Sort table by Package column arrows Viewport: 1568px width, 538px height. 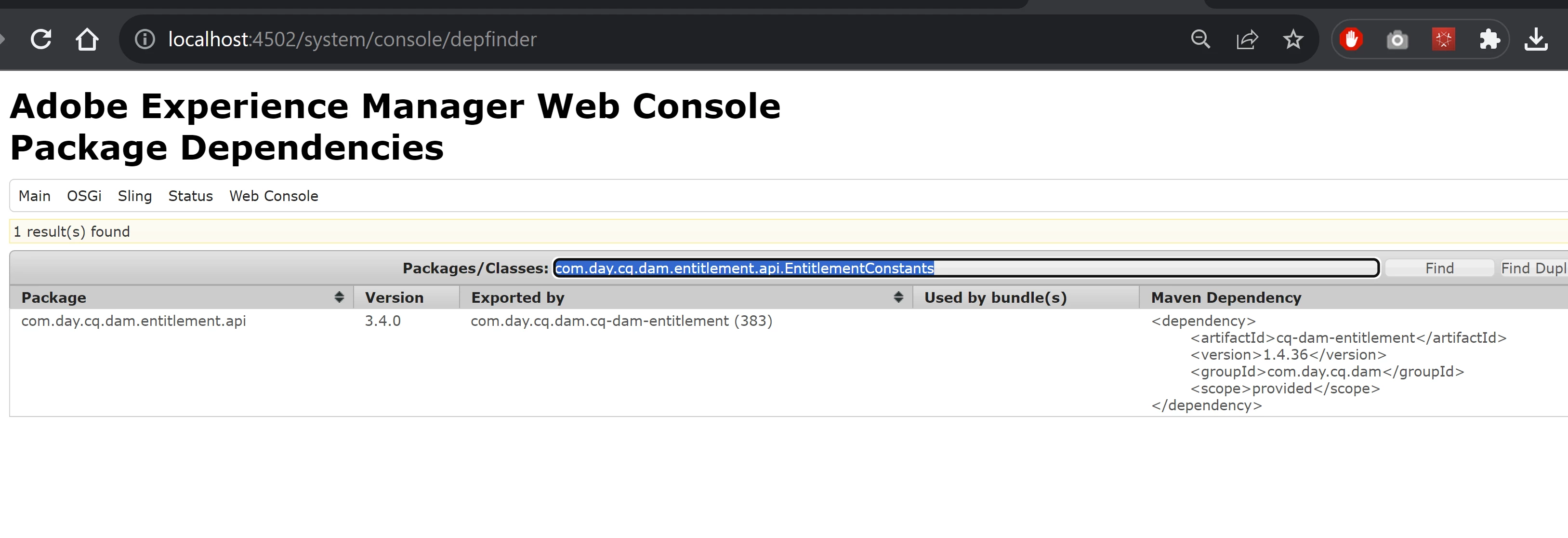339,297
